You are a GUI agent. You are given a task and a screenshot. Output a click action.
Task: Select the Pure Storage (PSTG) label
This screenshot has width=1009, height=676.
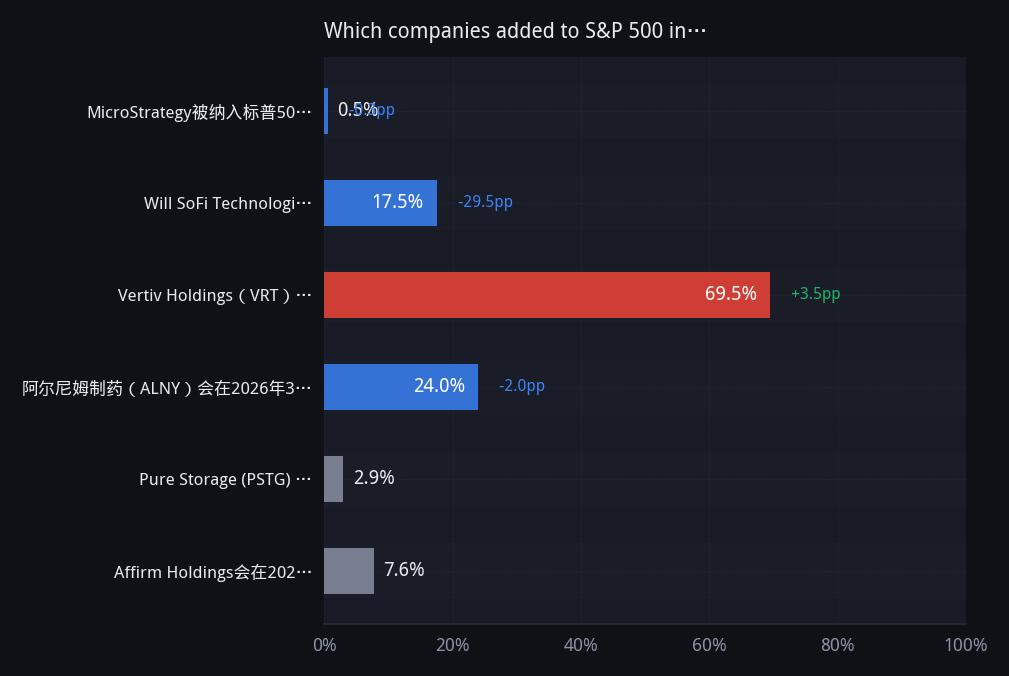pos(225,479)
